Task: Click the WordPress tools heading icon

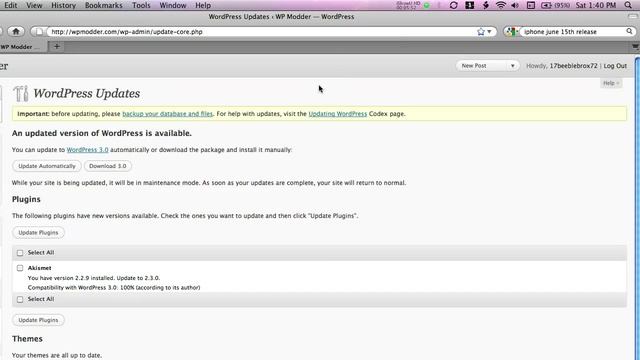Action: [x=20, y=93]
